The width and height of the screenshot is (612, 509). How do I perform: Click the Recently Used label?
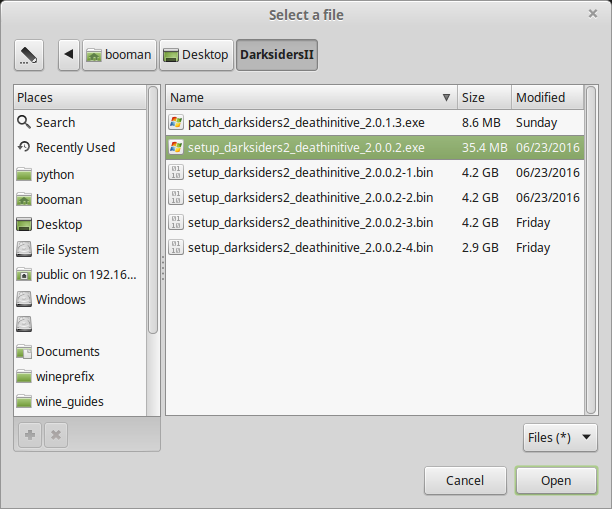point(75,148)
